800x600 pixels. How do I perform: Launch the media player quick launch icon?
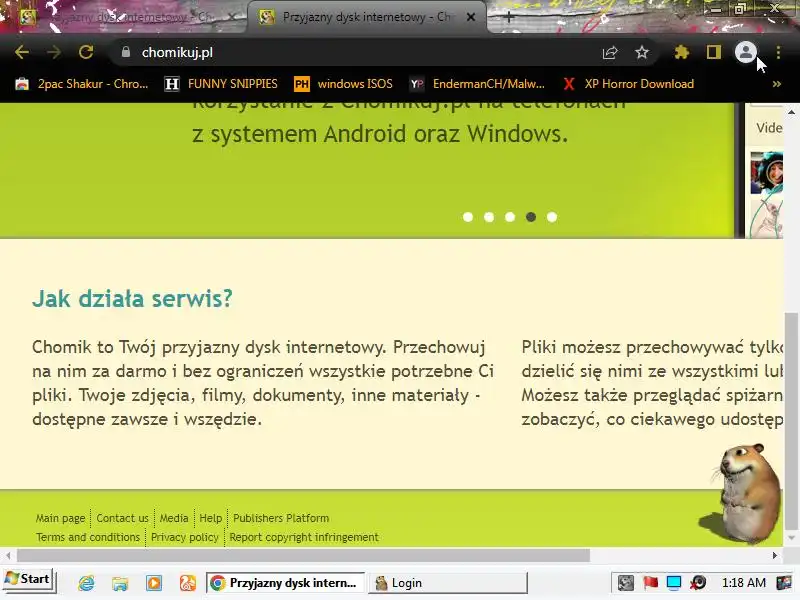(x=154, y=583)
